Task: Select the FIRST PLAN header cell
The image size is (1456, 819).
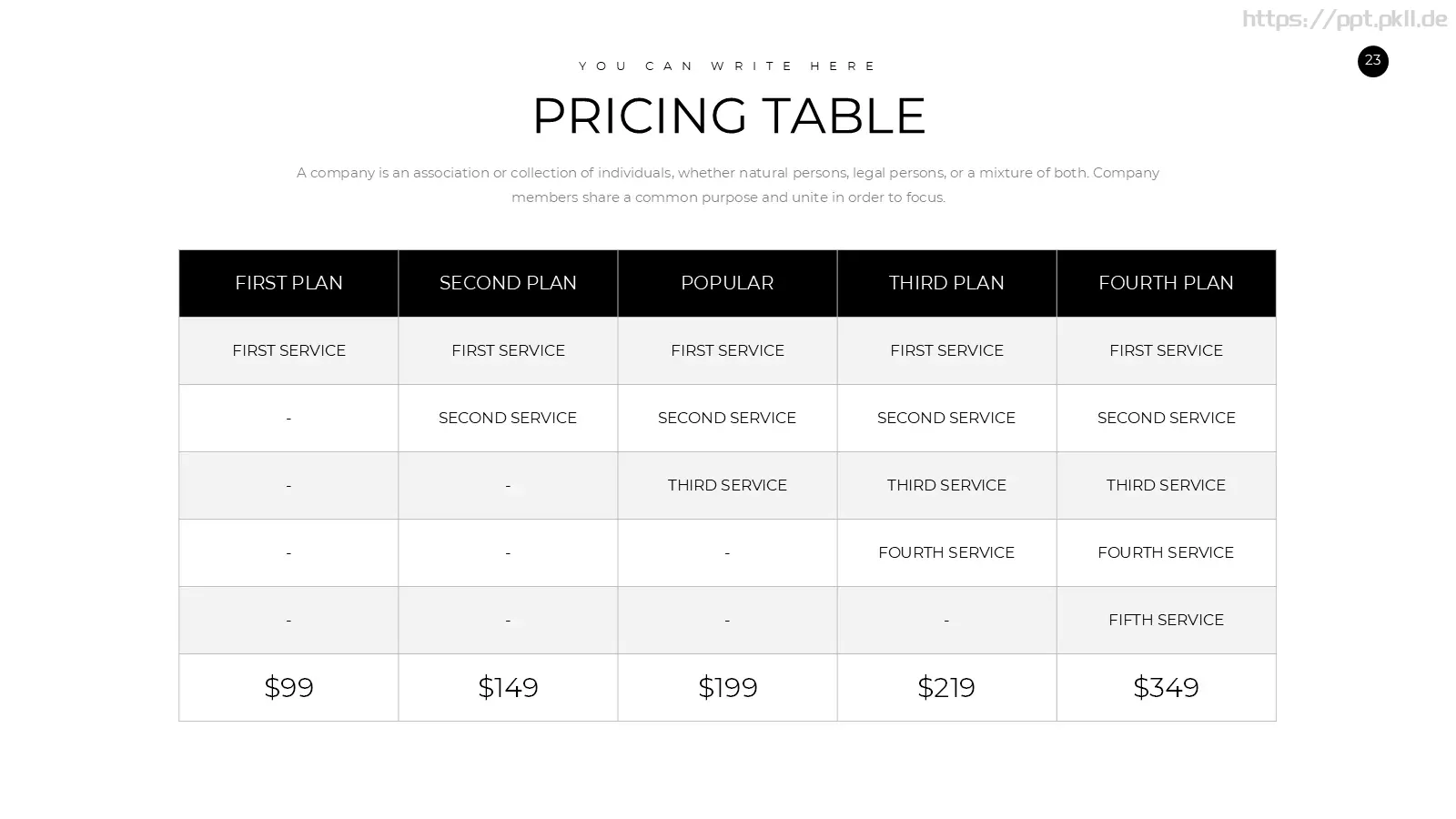Action: tap(288, 283)
